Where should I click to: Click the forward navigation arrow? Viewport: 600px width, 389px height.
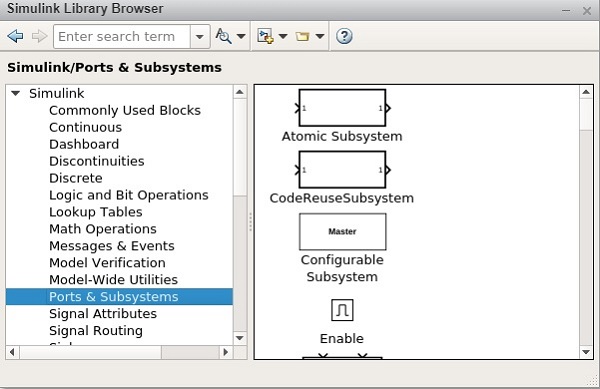pyautogui.click(x=39, y=36)
